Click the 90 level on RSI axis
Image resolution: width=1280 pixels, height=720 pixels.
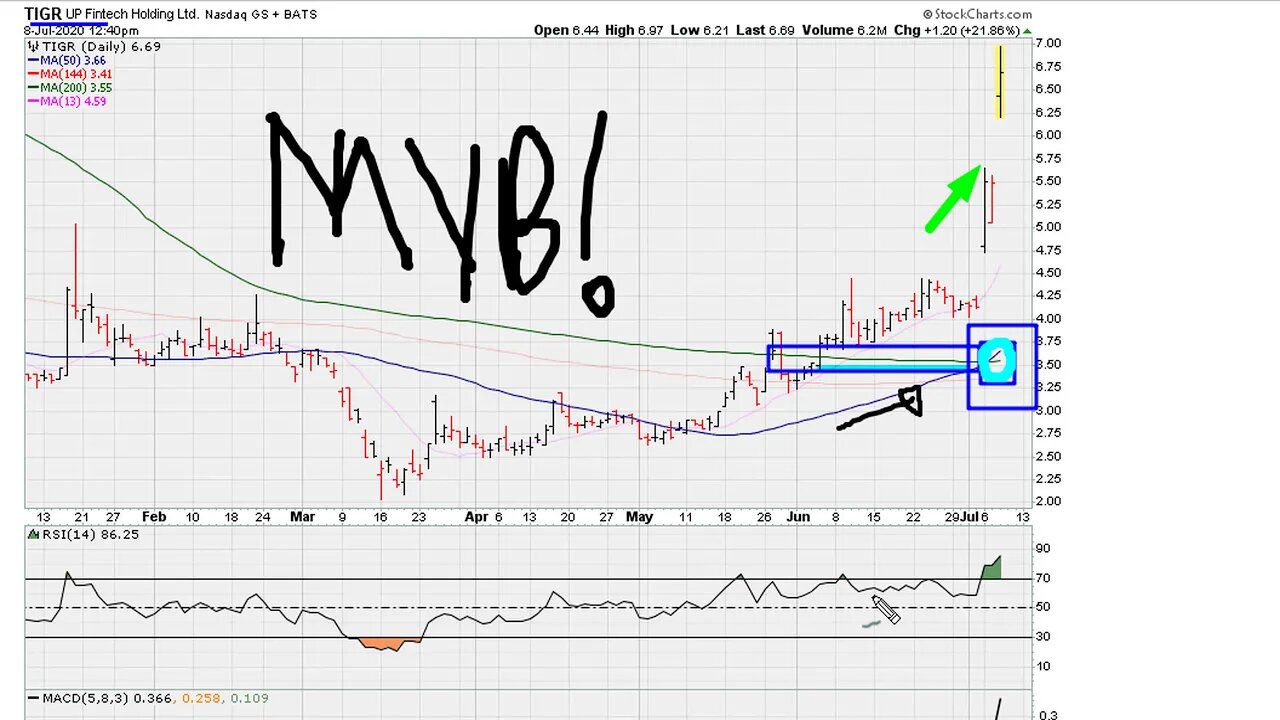1042,549
